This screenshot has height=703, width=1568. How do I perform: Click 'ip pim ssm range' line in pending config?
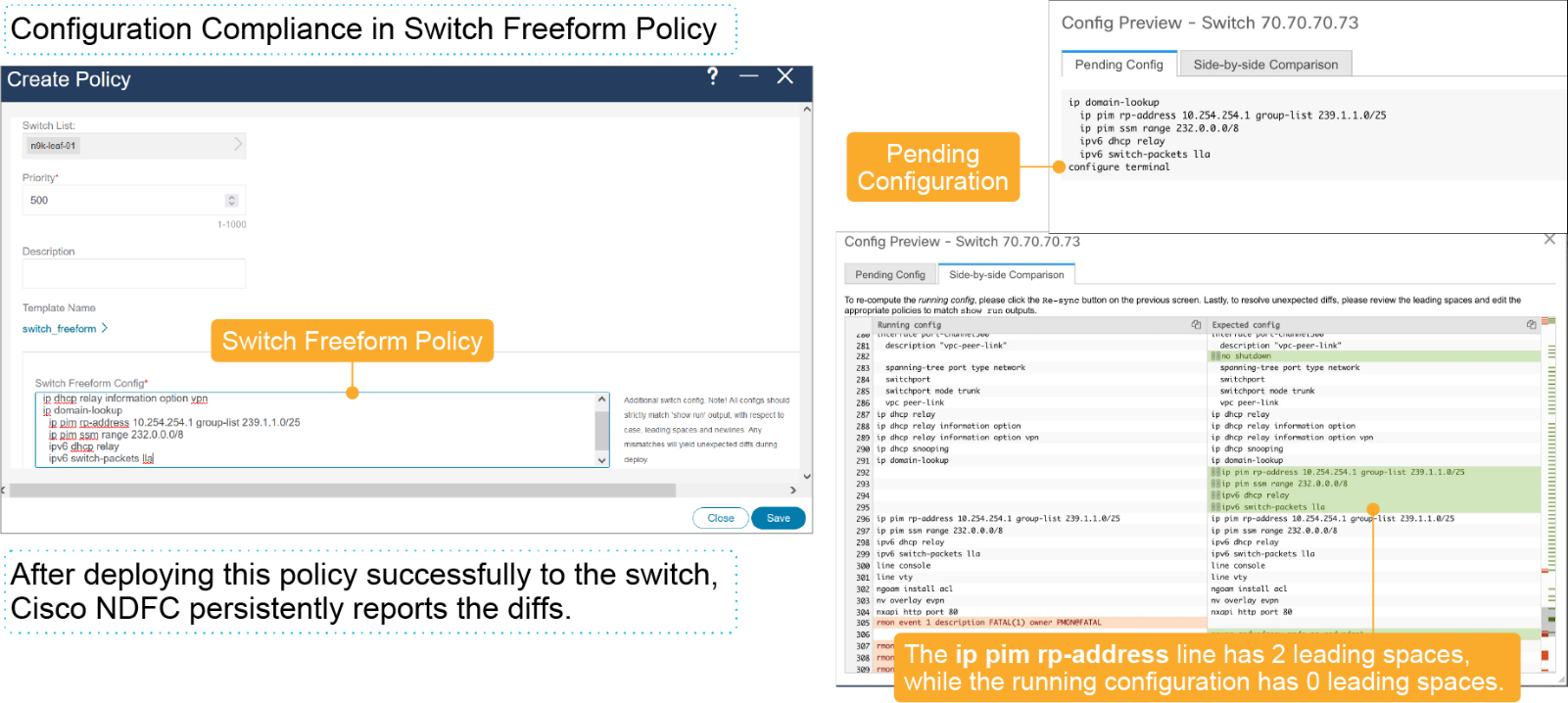(x=1159, y=128)
